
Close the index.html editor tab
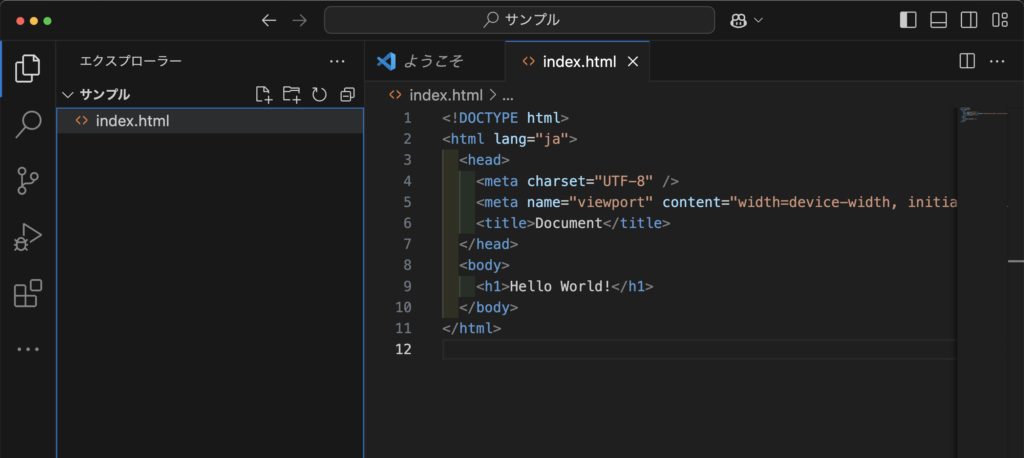pos(632,61)
